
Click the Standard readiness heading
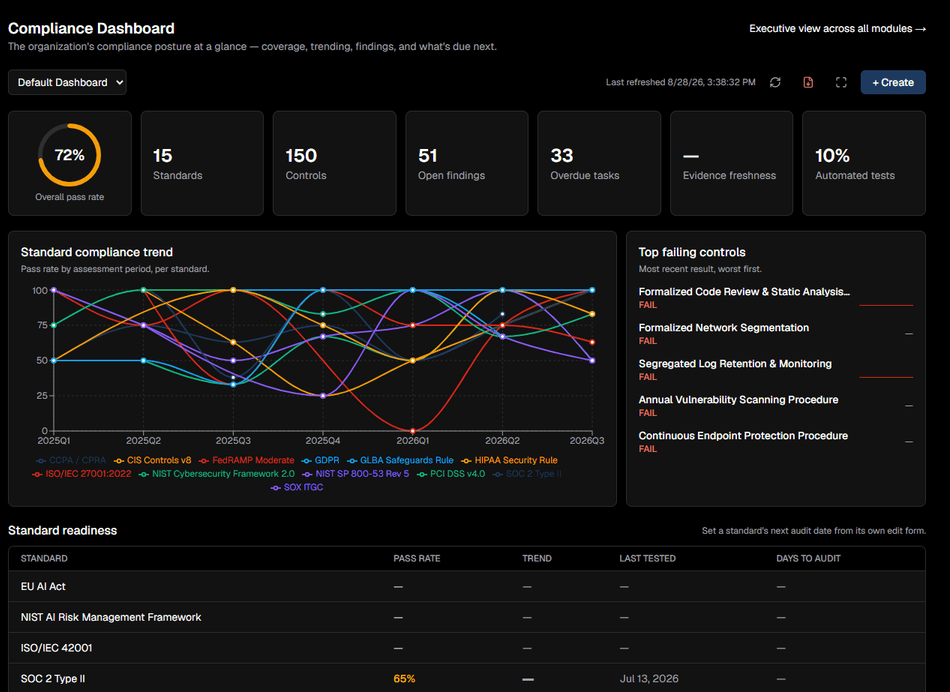62,530
